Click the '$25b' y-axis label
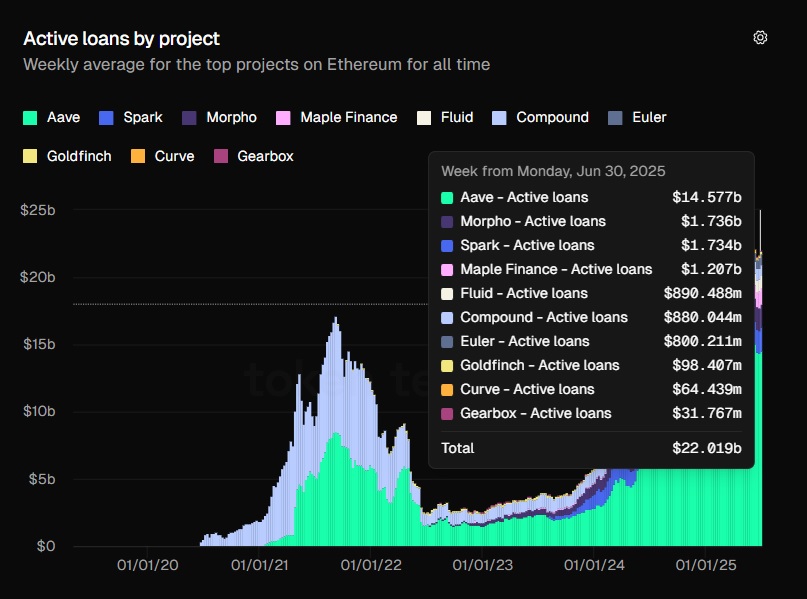This screenshot has width=807, height=599. (x=38, y=210)
